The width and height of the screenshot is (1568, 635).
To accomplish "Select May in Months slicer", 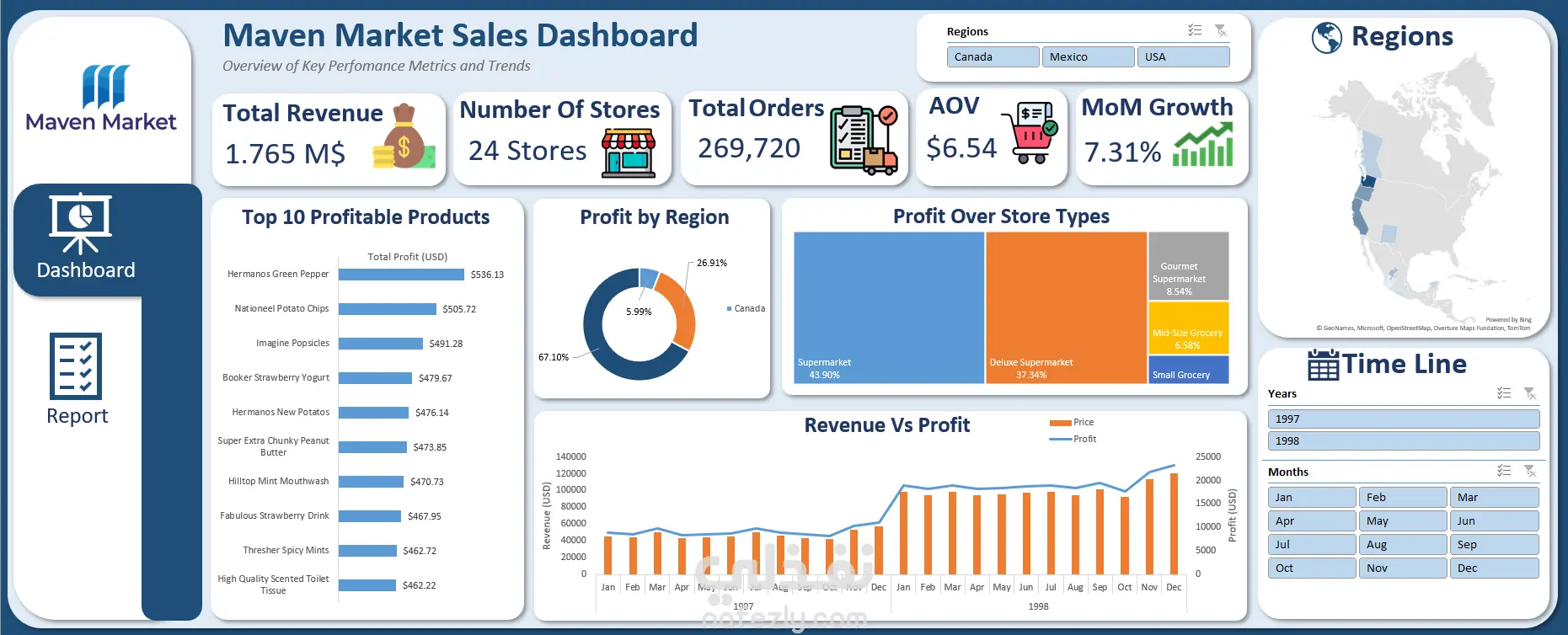I will coord(1402,520).
